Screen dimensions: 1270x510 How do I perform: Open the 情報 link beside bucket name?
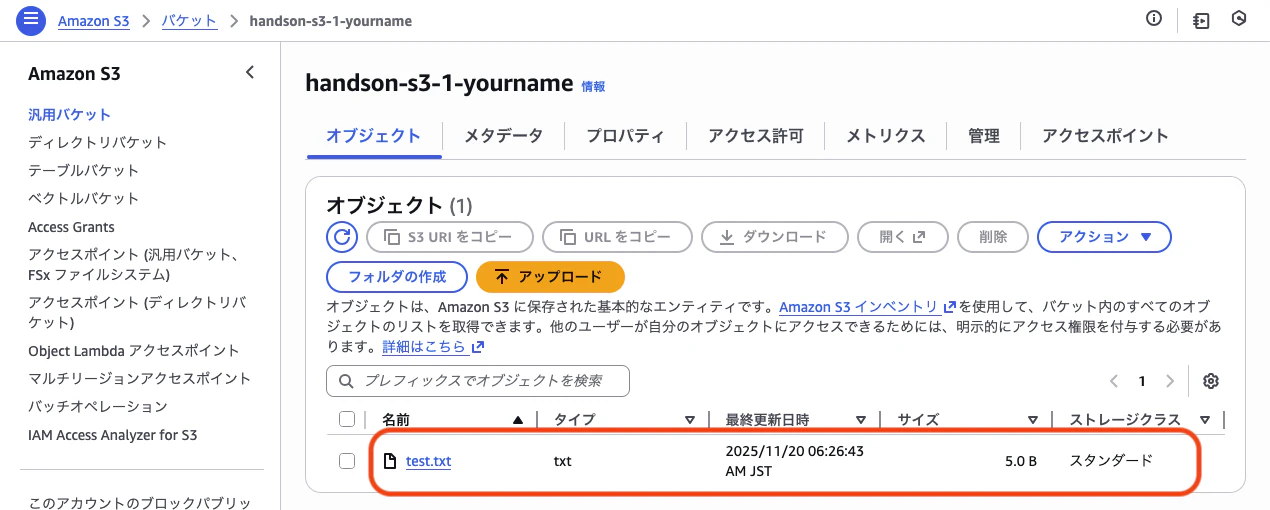(x=593, y=87)
